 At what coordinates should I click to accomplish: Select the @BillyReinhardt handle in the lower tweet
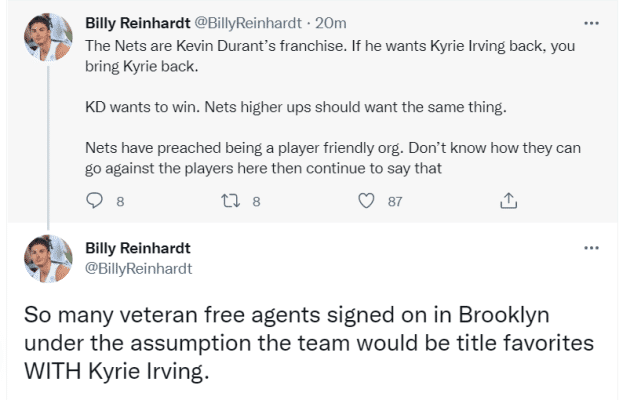[x=139, y=268]
